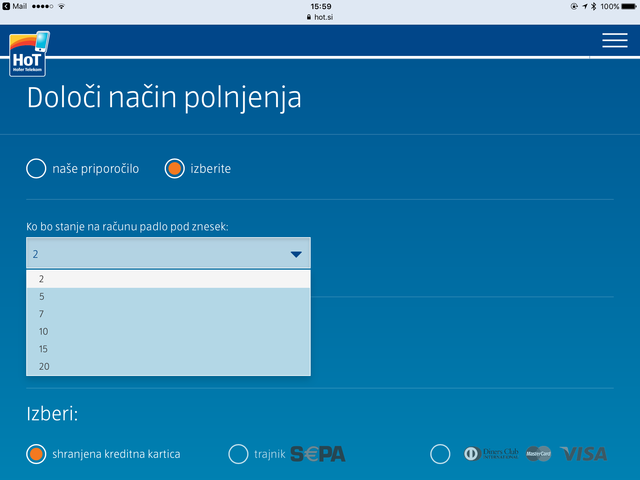Open the hamburger menu icon
Image resolution: width=640 pixels, height=480 pixels.
[x=615, y=40]
